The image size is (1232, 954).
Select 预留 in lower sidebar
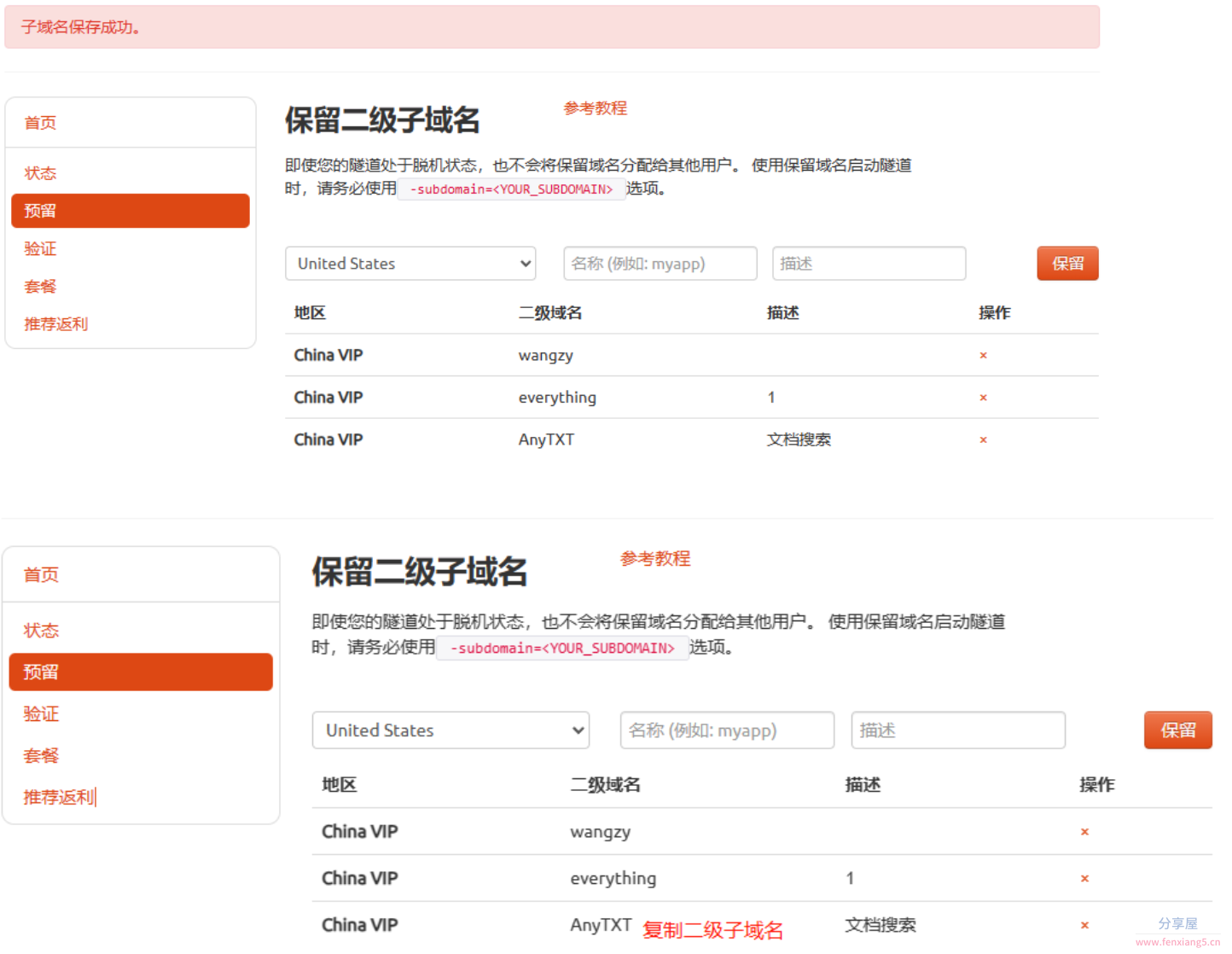[141, 672]
